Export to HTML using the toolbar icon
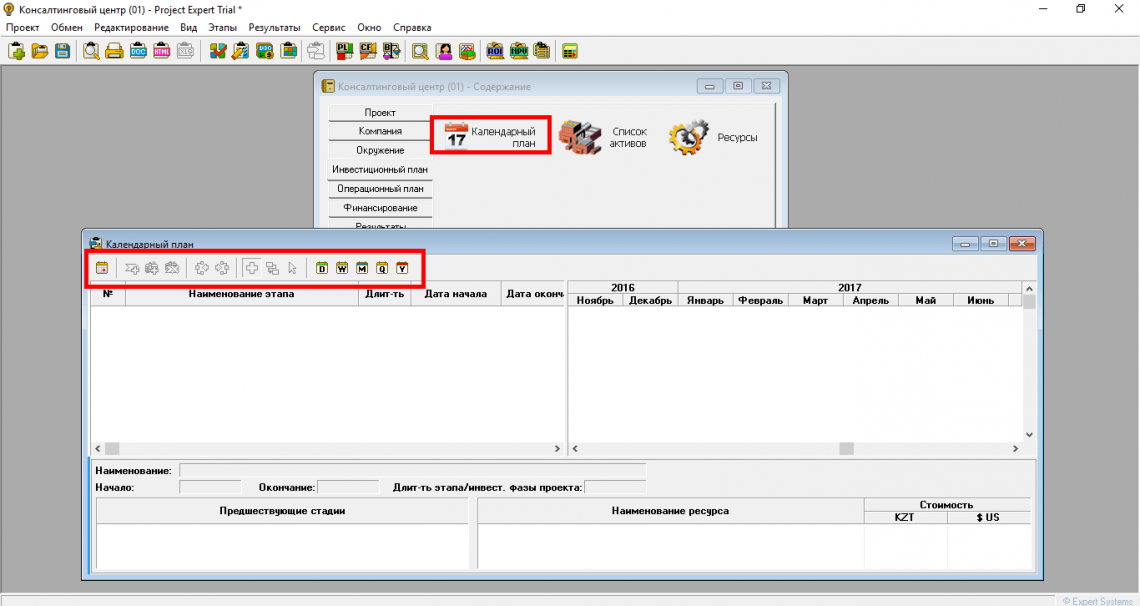The image size is (1140, 606). click(161, 51)
